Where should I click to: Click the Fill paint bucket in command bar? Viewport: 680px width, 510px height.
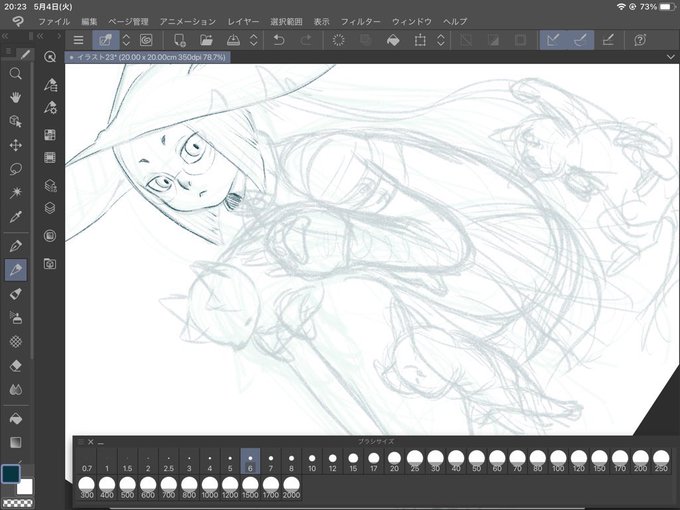pyautogui.click(x=393, y=40)
